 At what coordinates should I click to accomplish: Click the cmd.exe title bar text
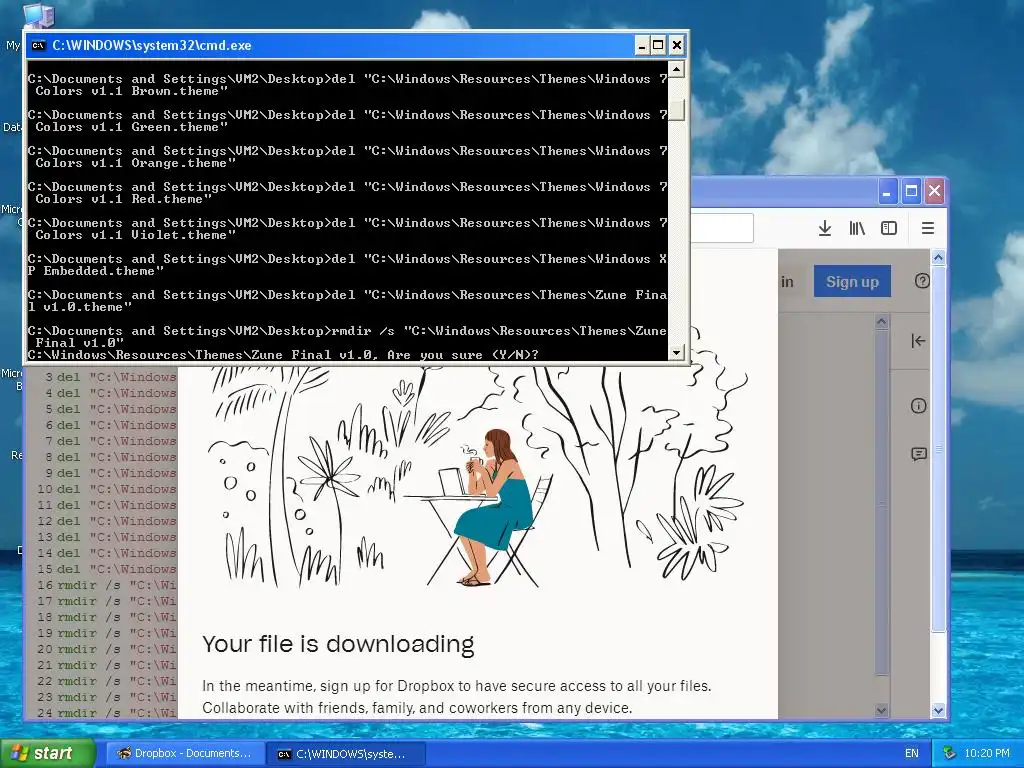pyautogui.click(x=152, y=45)
